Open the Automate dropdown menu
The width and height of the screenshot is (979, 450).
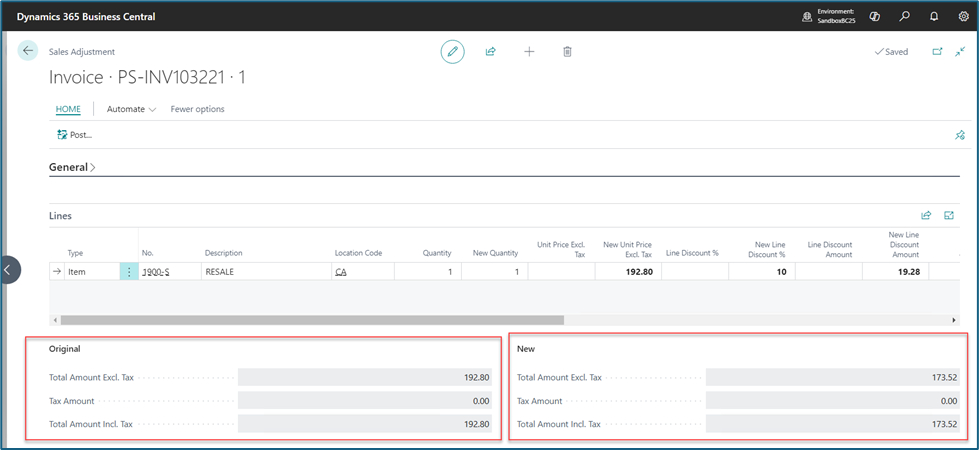pyautogui.click(x=131, y=109)
